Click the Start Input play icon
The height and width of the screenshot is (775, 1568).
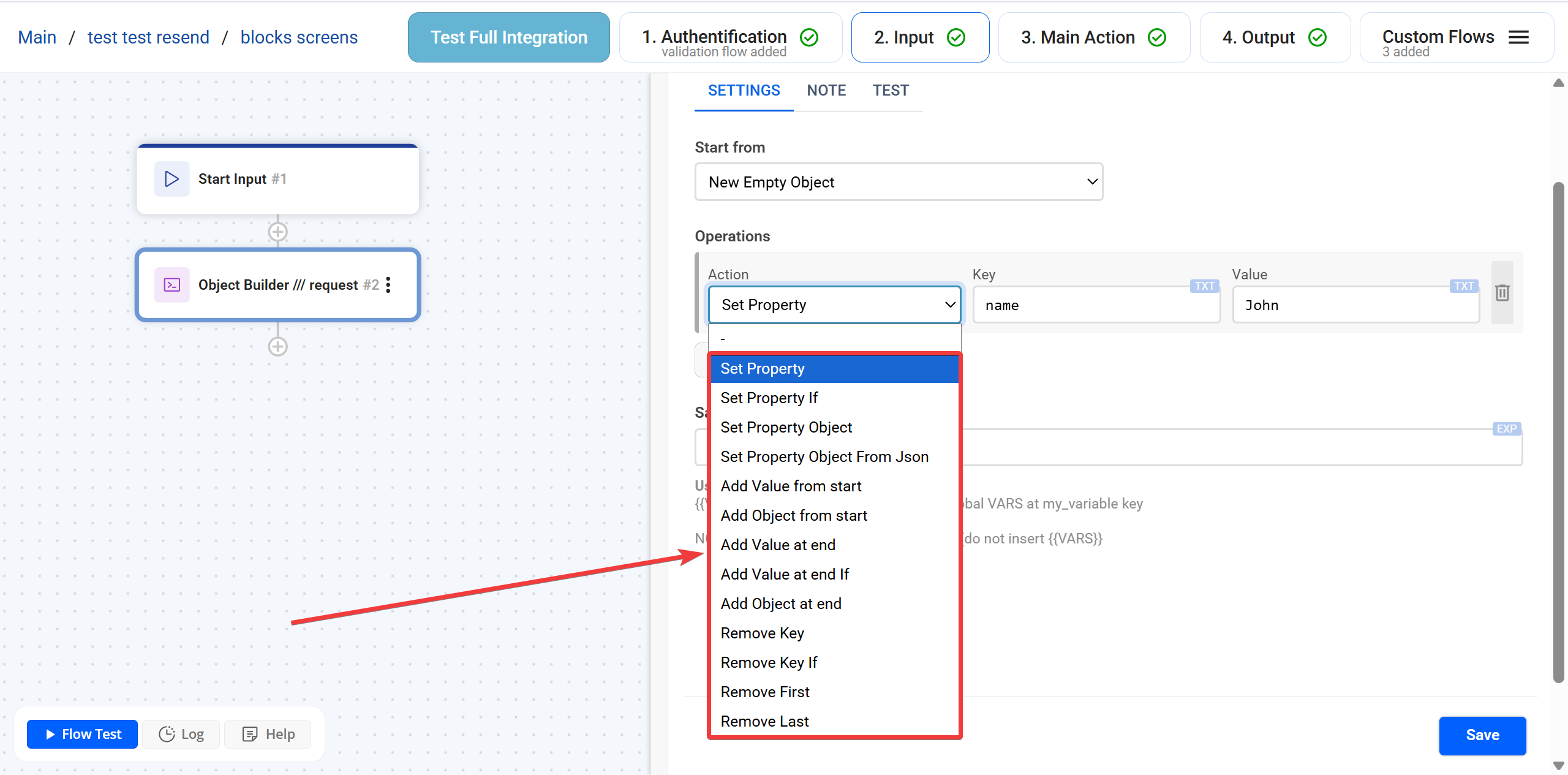click(171, 179)
